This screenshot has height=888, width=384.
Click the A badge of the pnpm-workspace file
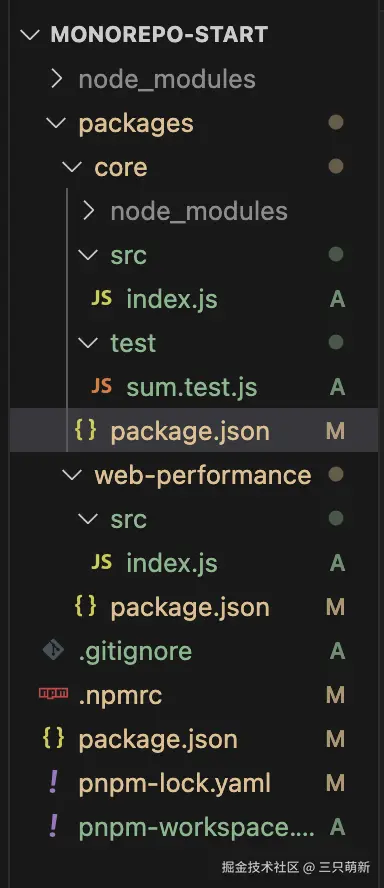[x=338, y=827]
